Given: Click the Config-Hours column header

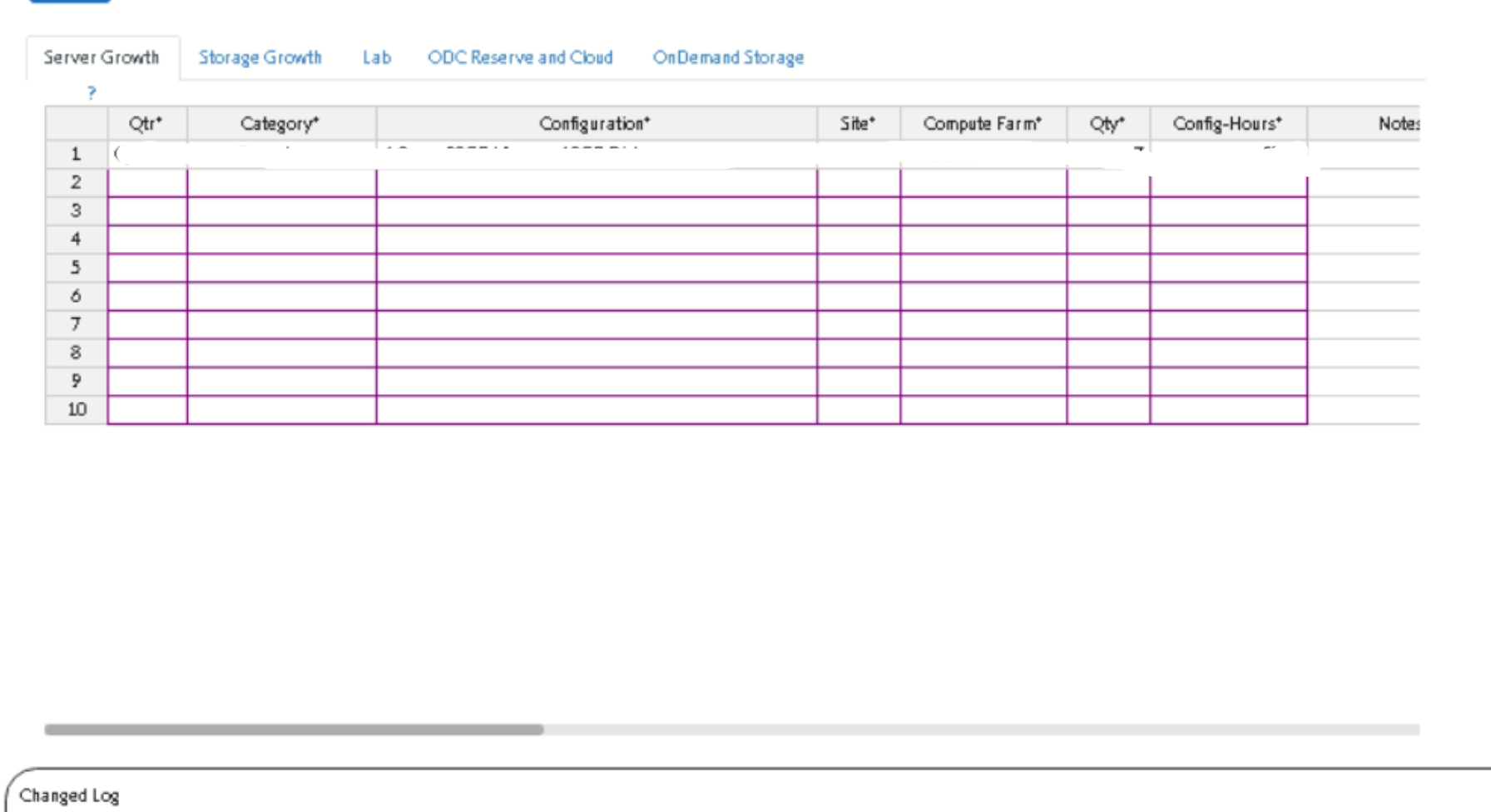Looking at the screenshot, I should coord(1227,124).
